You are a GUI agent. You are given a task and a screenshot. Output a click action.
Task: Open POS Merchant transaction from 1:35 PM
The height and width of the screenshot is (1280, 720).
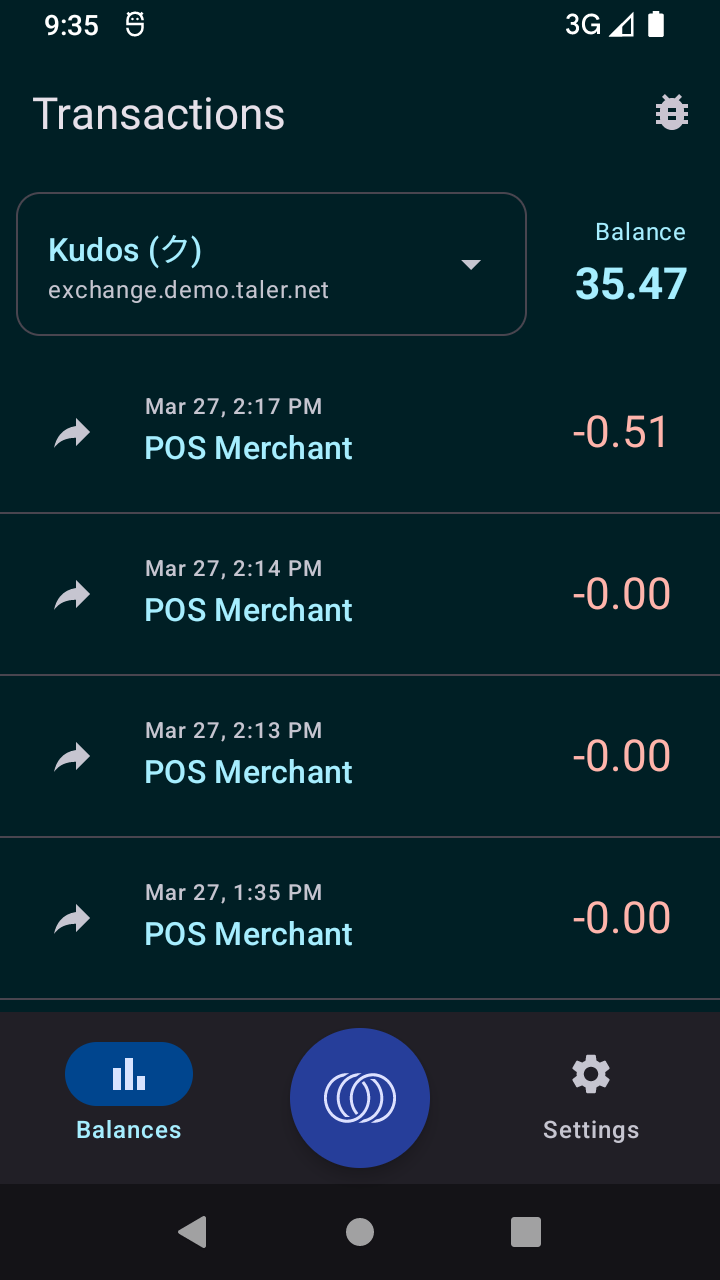coord(360,919)
